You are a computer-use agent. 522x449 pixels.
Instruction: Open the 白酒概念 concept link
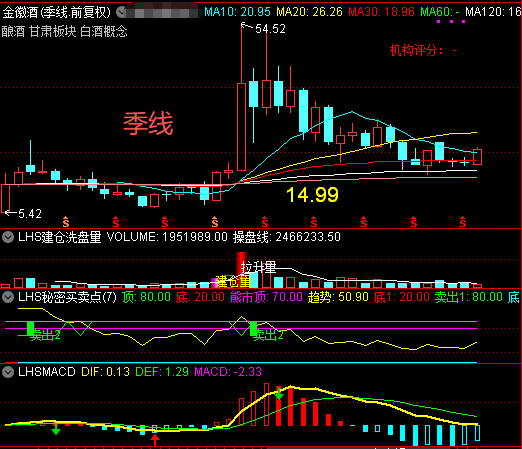[x=104, y=32]
